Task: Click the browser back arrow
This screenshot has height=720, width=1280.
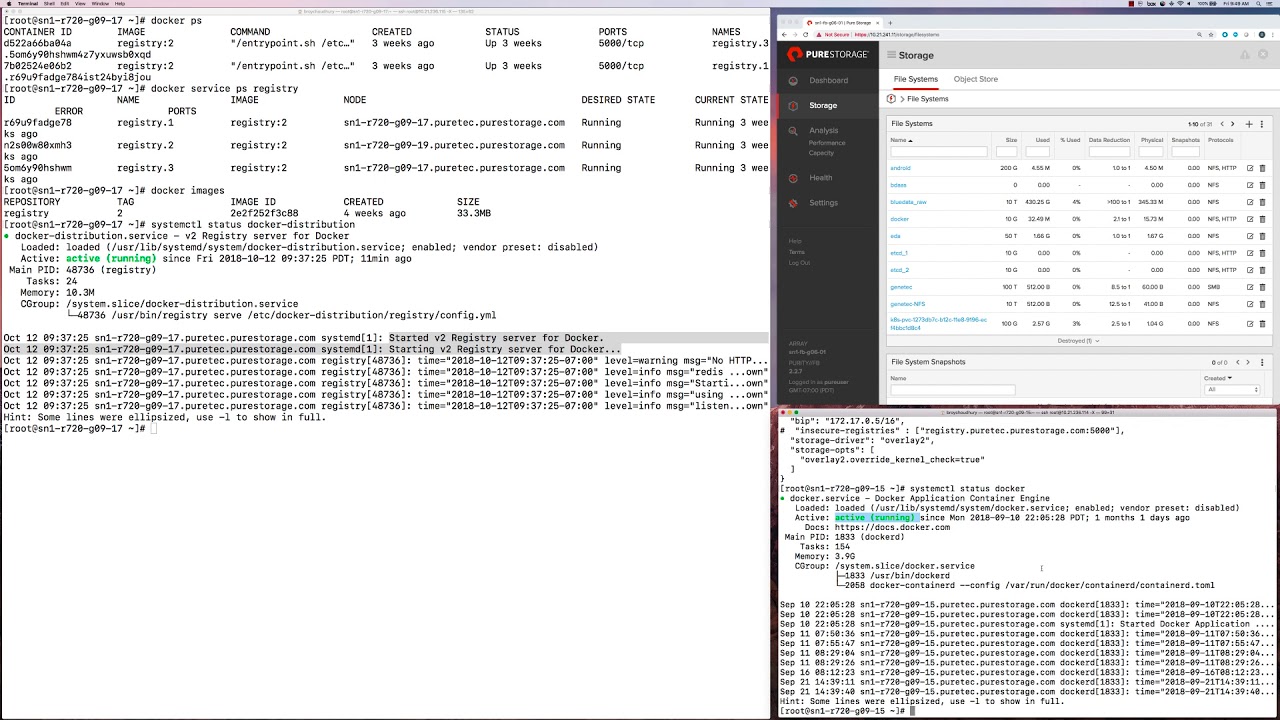Action: tap(784, 35)
